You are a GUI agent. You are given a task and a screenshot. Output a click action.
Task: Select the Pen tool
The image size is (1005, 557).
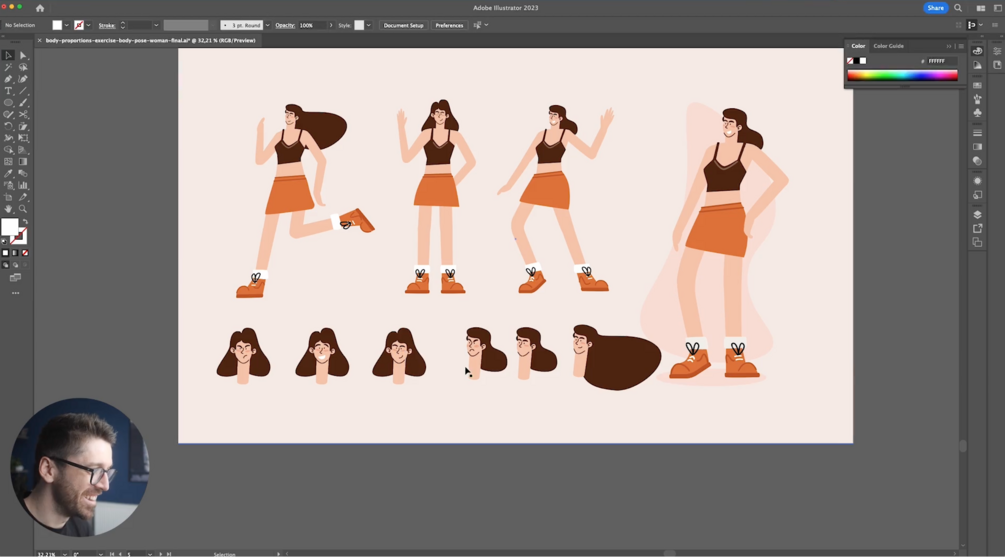[8, 79]
